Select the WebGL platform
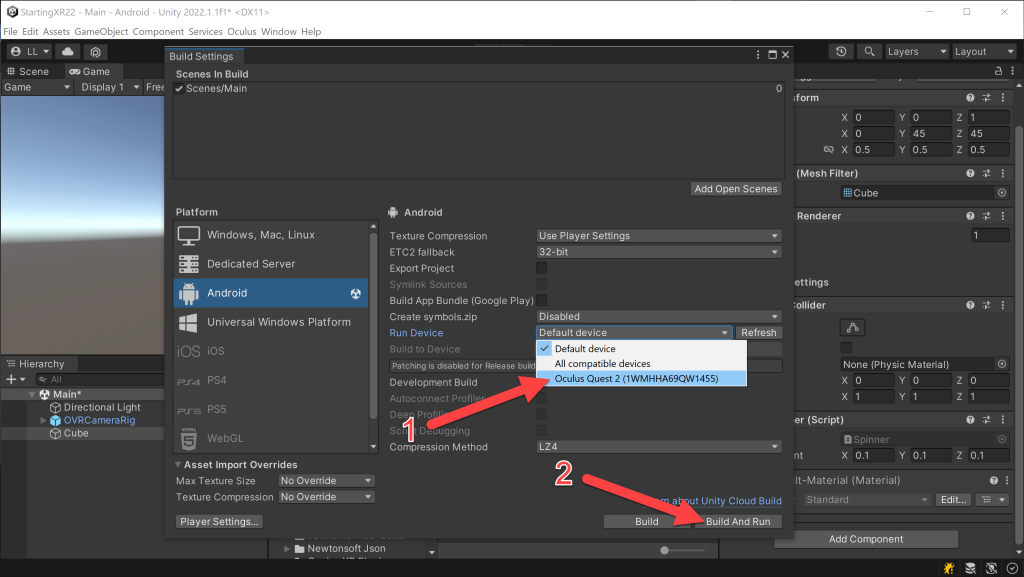Viewport: 1024px width, 577px height. click(271, 438)
